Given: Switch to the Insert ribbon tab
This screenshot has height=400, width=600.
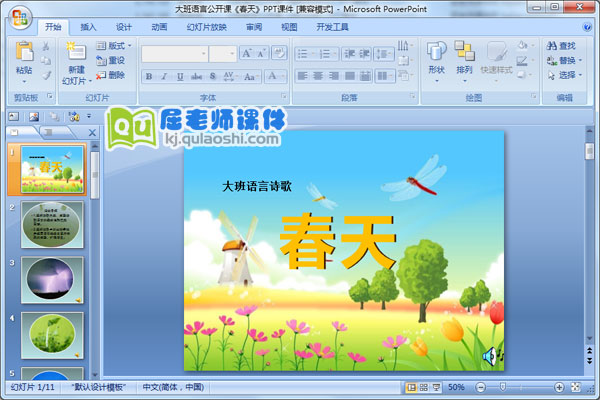Looking at the screenshot, I should pyautogui.click(x=88, y=27).
